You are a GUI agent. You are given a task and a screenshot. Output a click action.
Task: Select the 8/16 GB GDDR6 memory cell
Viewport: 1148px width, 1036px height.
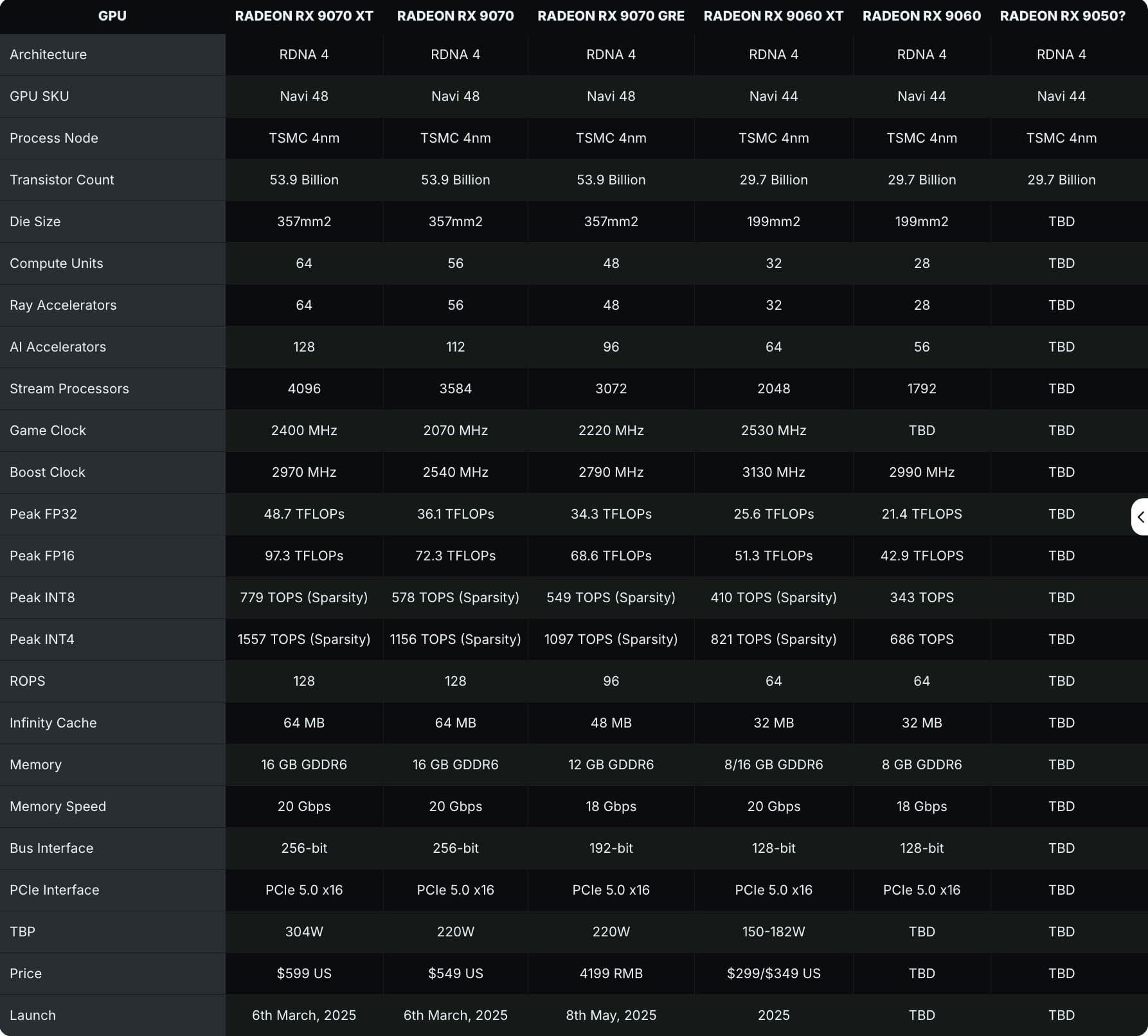773,765
